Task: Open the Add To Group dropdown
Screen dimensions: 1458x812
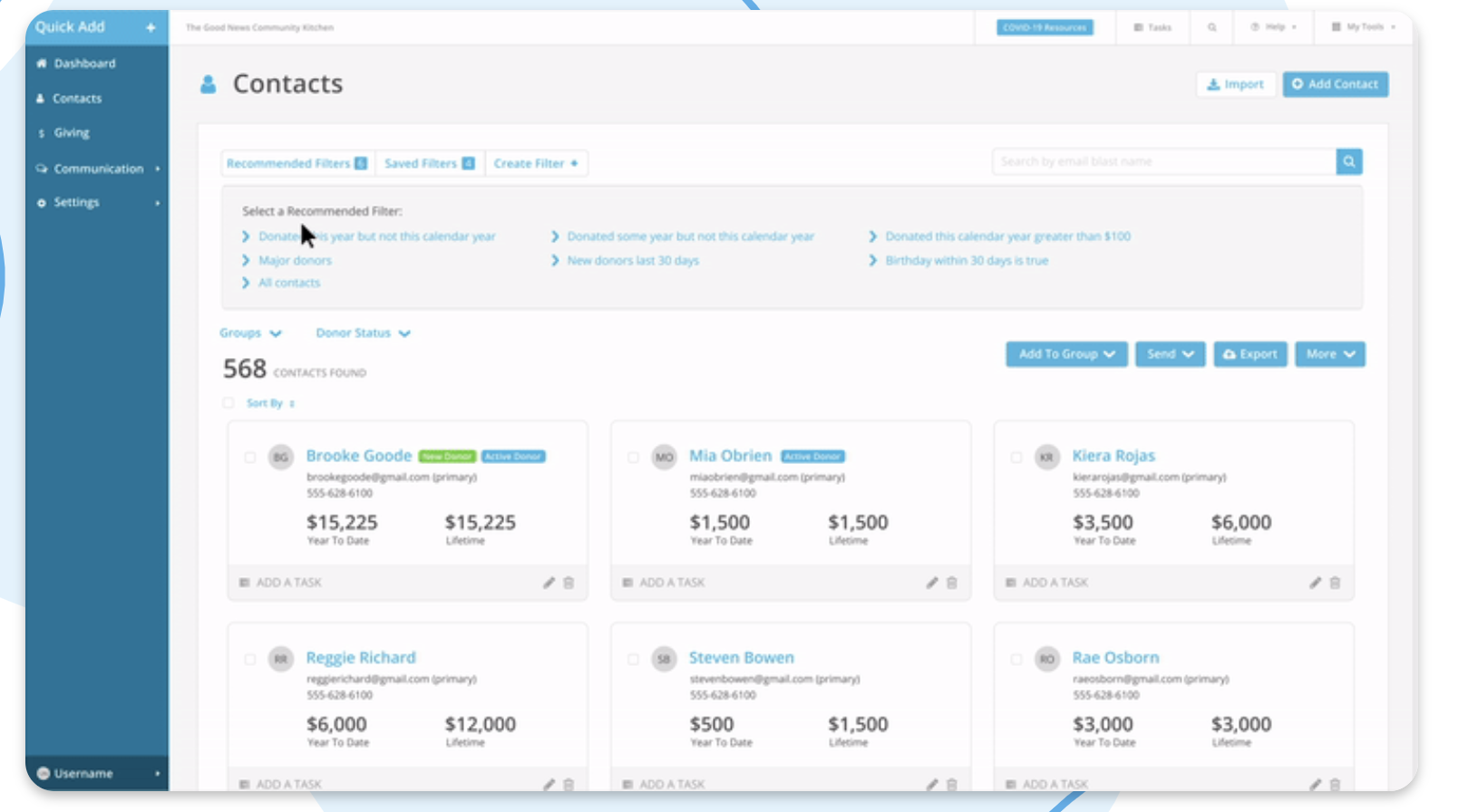Action: click(1066, 354)
